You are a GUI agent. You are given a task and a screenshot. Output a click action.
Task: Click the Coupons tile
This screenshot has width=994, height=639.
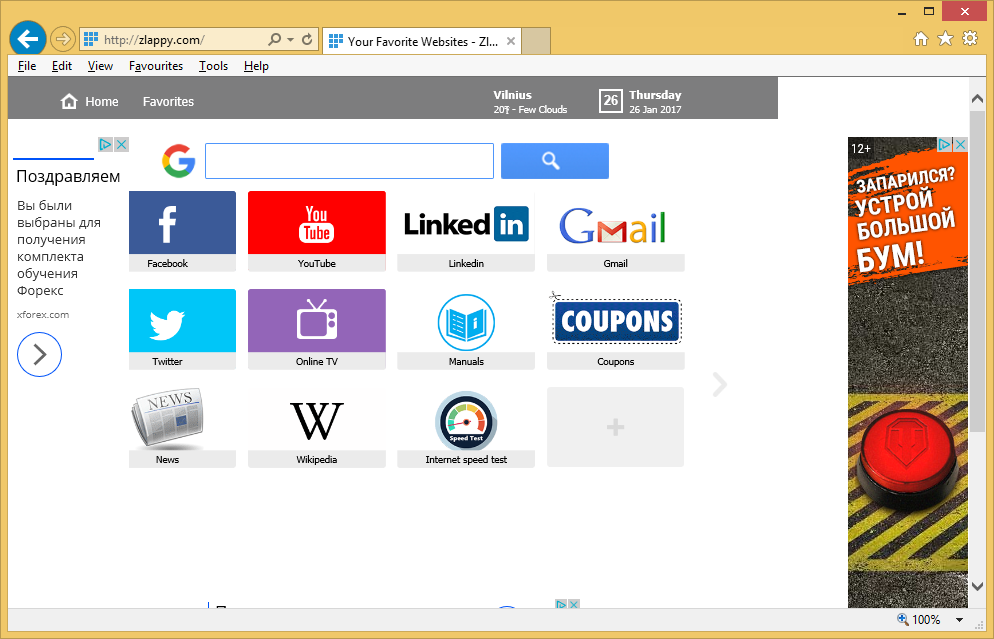pyautogui.click(x=615, y=322)
